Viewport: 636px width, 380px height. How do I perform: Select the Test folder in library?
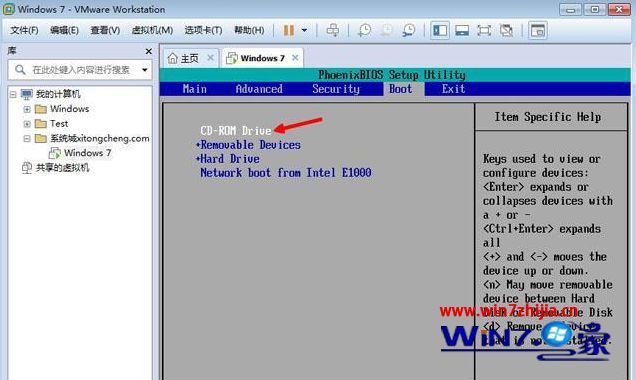click(x=59, y=123)
